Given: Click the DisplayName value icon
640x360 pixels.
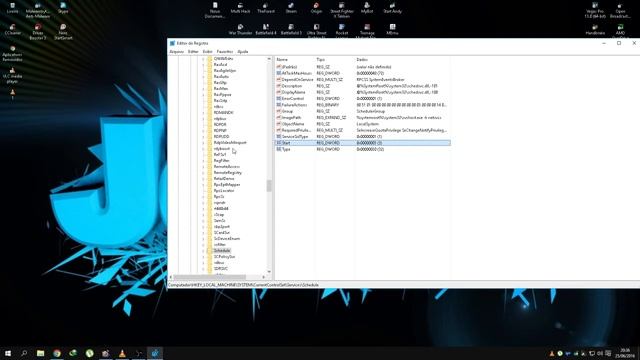Looking at the screenshot, I should pyautogui.click(x=279, y=92).
